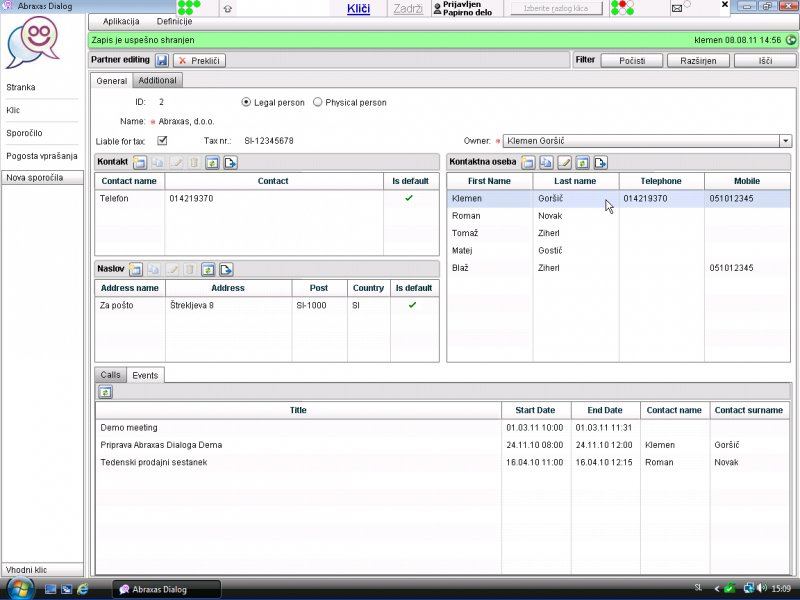Image resolution: width=800 pixels, height=600 pixels.
Task: Add a new entry in Kontakt toolbar
Action: coord(139,163)
